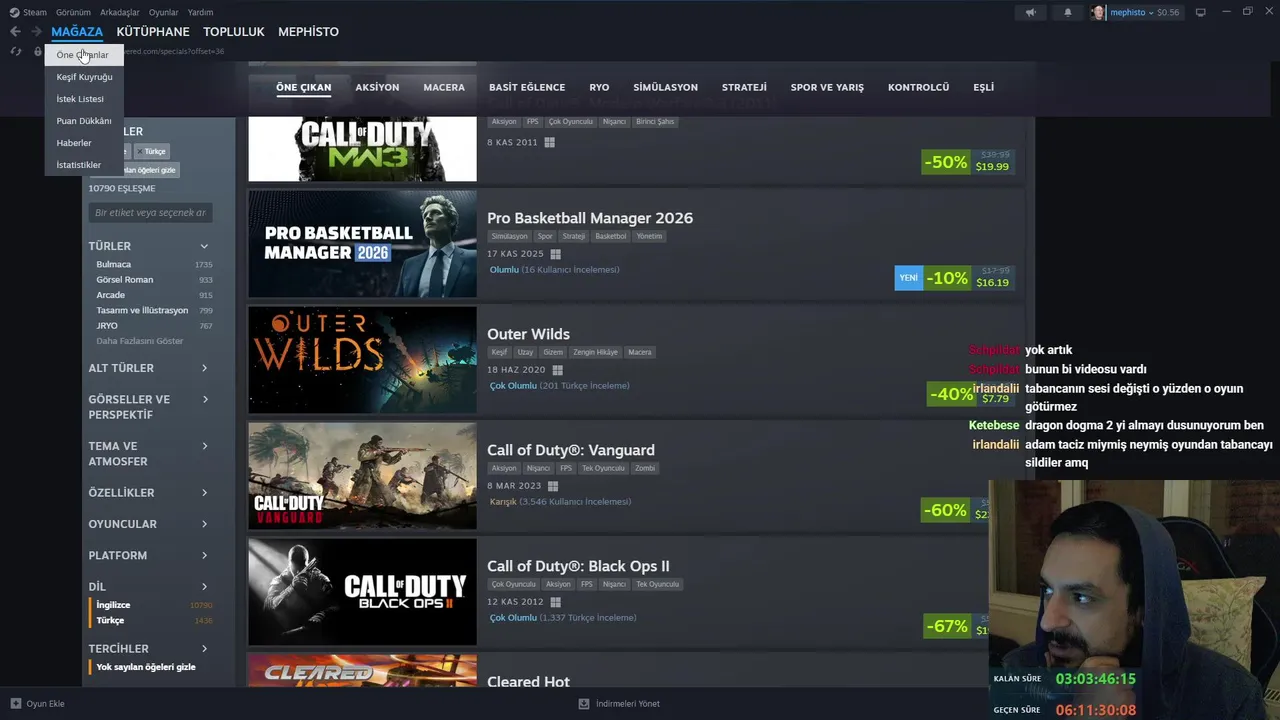This screenshot has width=1280, height=720.
Task: Toggle the DİL section chevron
Action: tap(204, 586)
